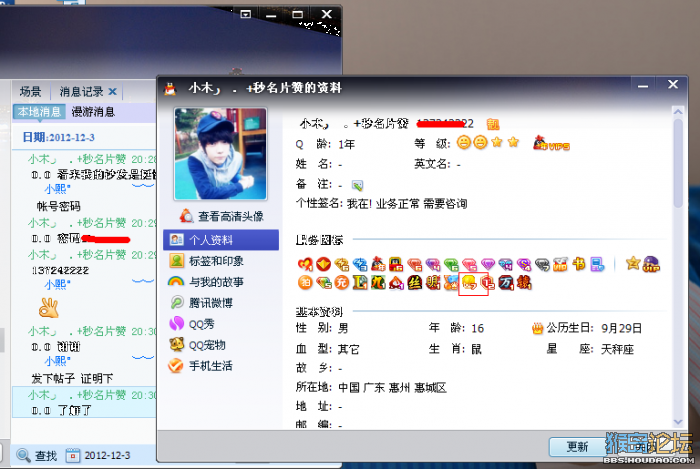This screenshot has height=469, width=700.
Task: Click the VIP5 member icon beside level
Action: pyautogui.click(x=551, y=143)
